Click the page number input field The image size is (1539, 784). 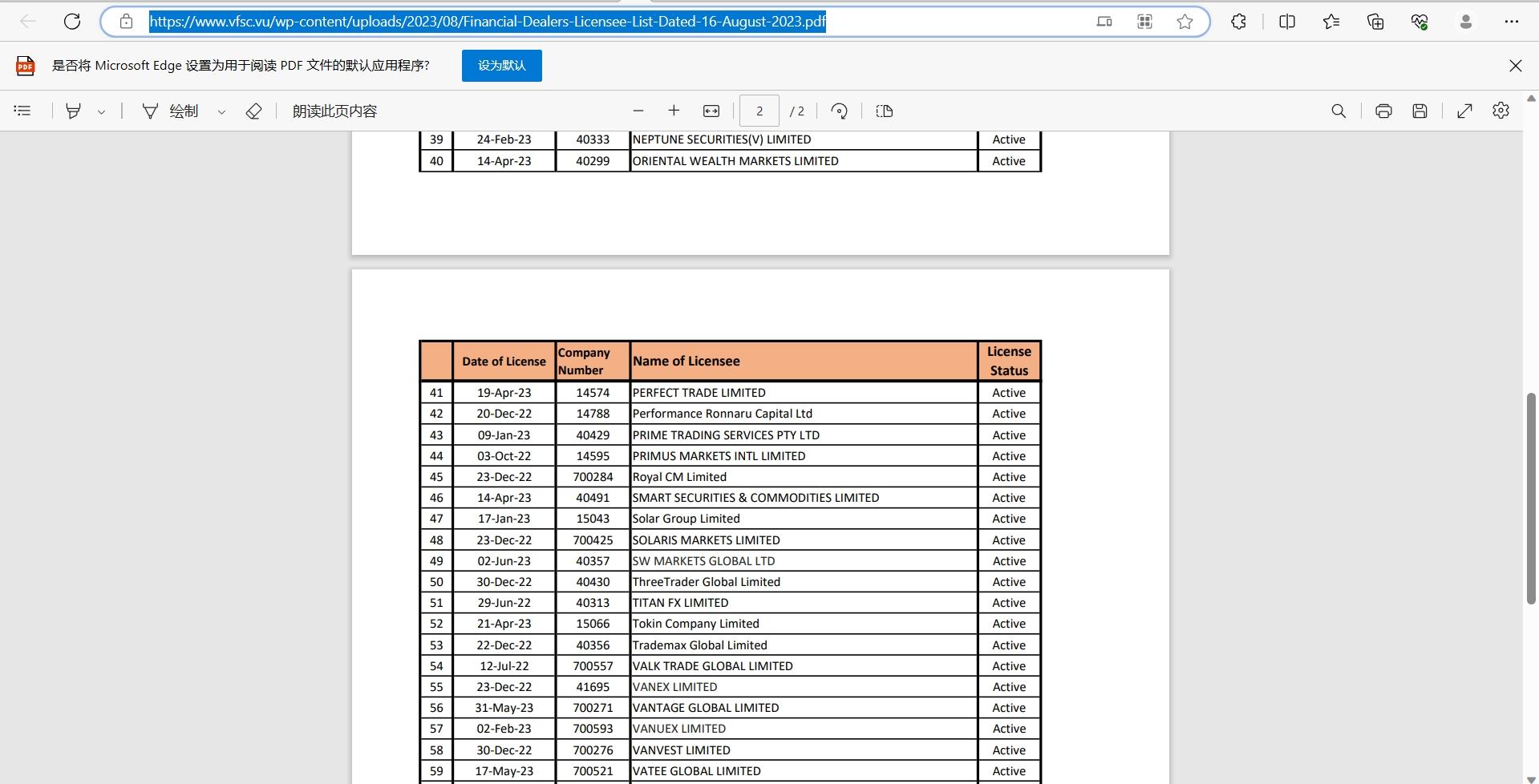click(759, 111)
